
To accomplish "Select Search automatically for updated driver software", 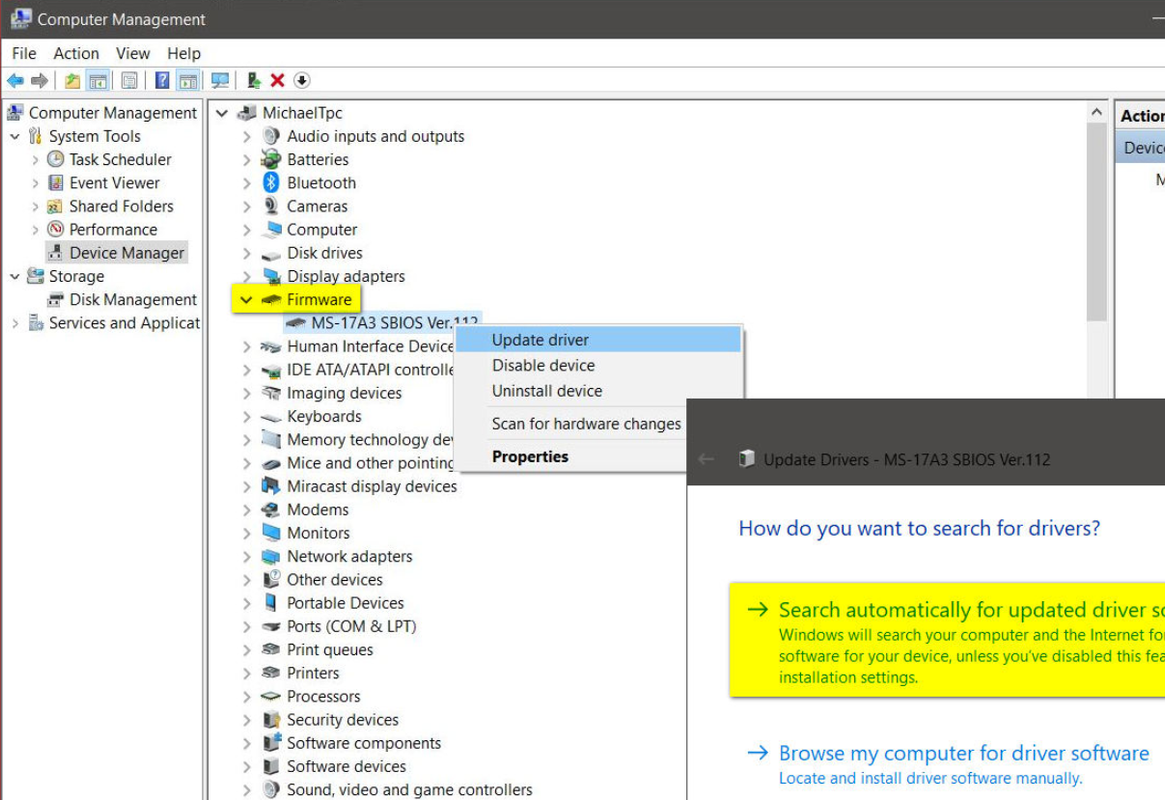I will [x=947, y=640].
